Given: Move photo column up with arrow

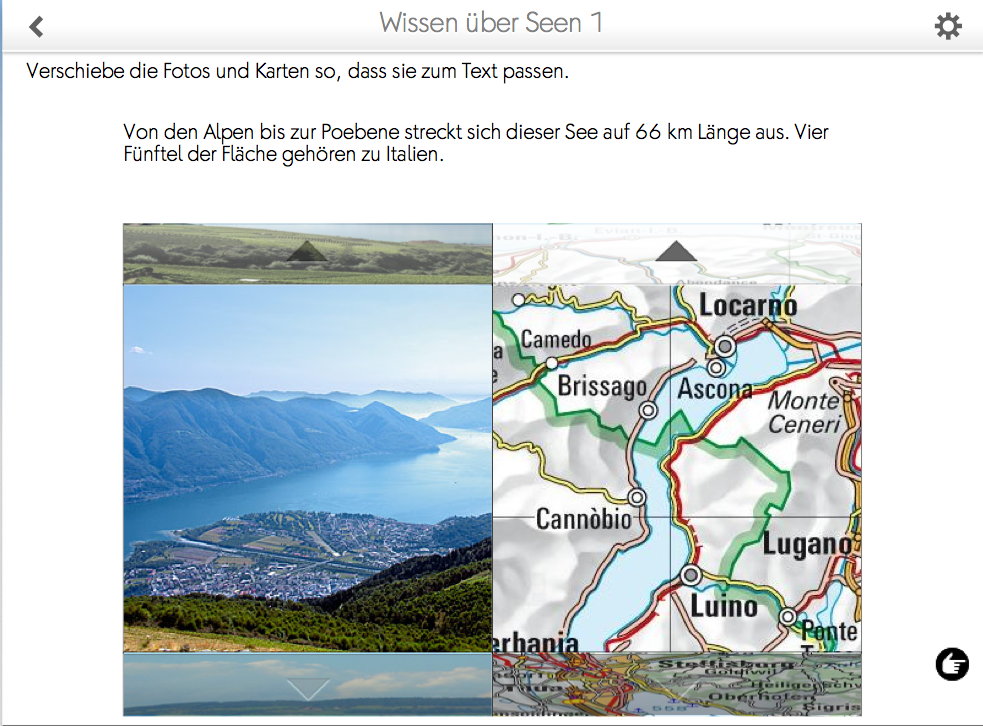Looking at the screenshot, I should pos(307,251).
